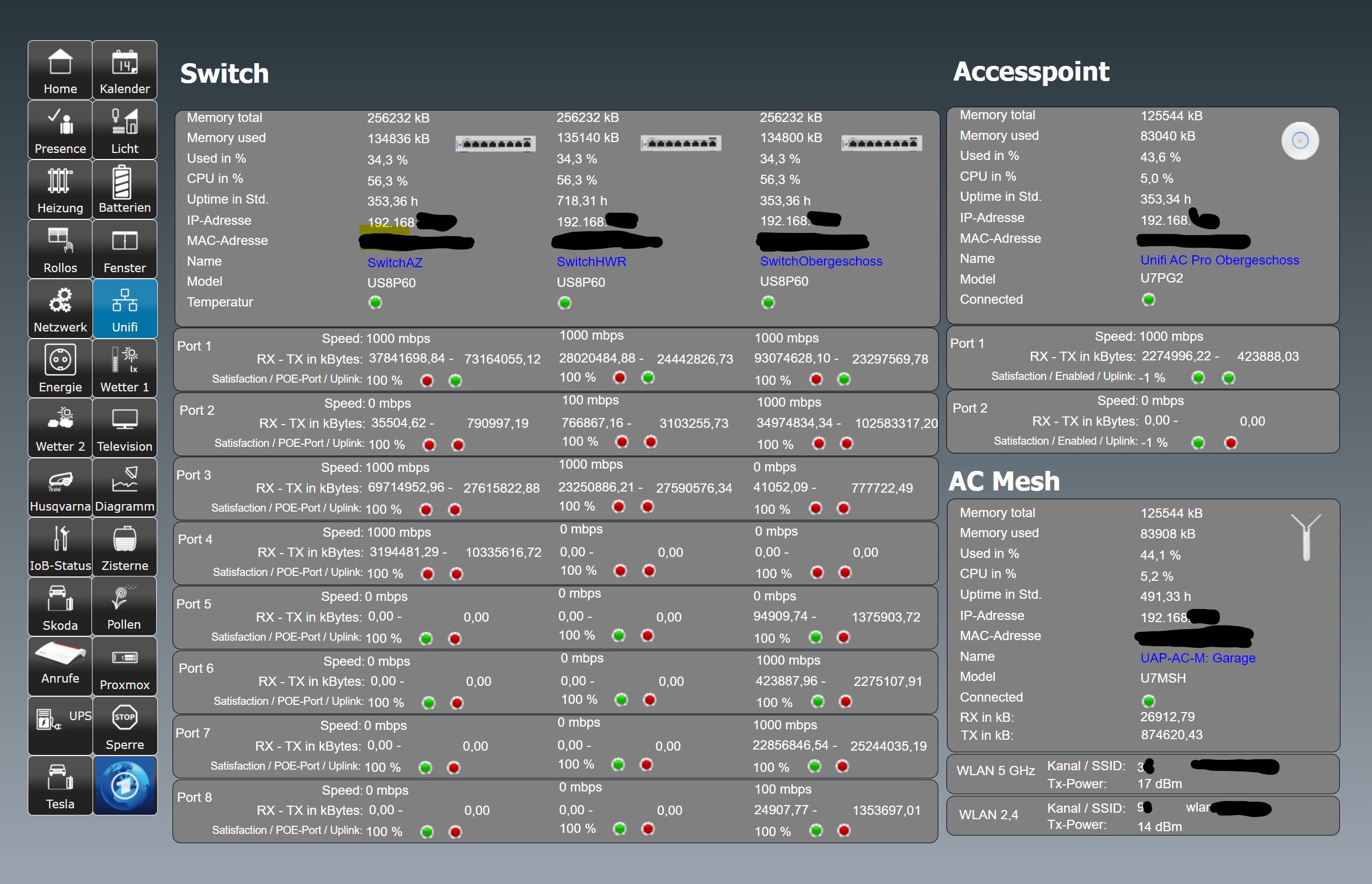Image resolution: width=1372 pixels, height=884 pixels.
Task: Open the Kalender calendar tile
Action: pyautogui.click(x=125, y=70)
